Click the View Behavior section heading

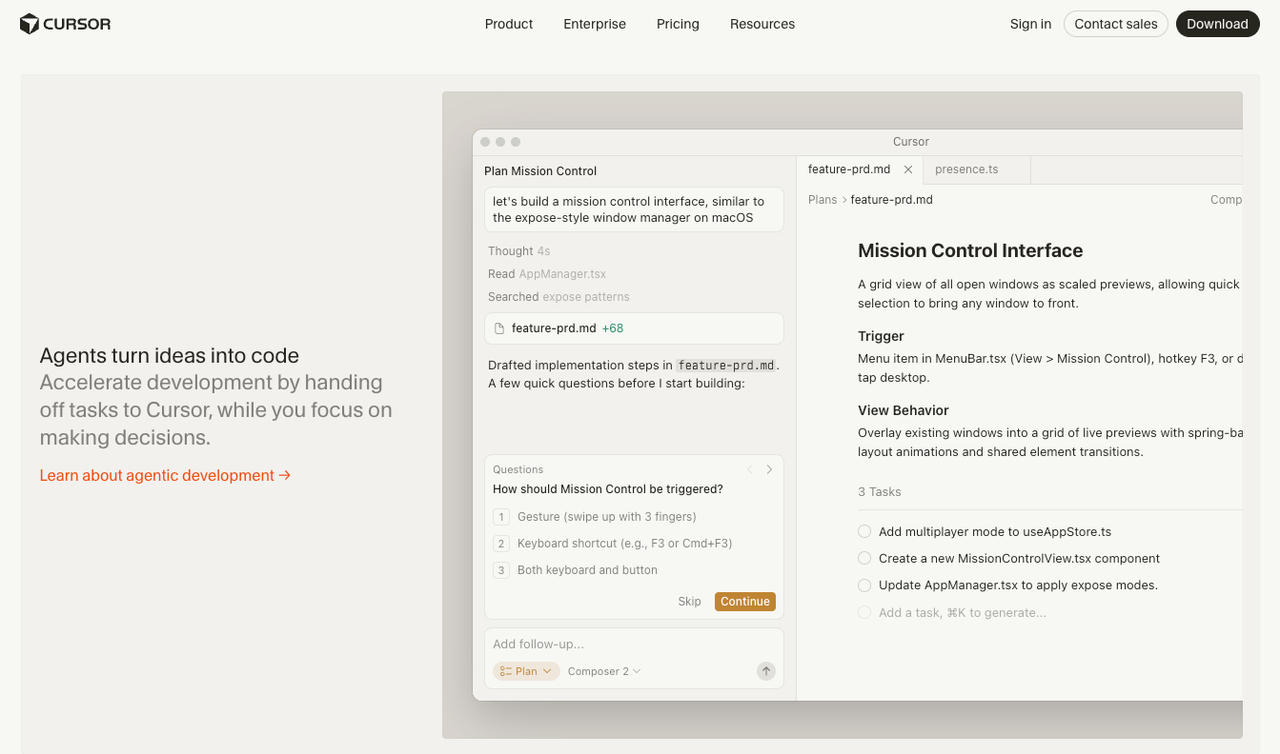pyautogui.click(x=903, y=410)
